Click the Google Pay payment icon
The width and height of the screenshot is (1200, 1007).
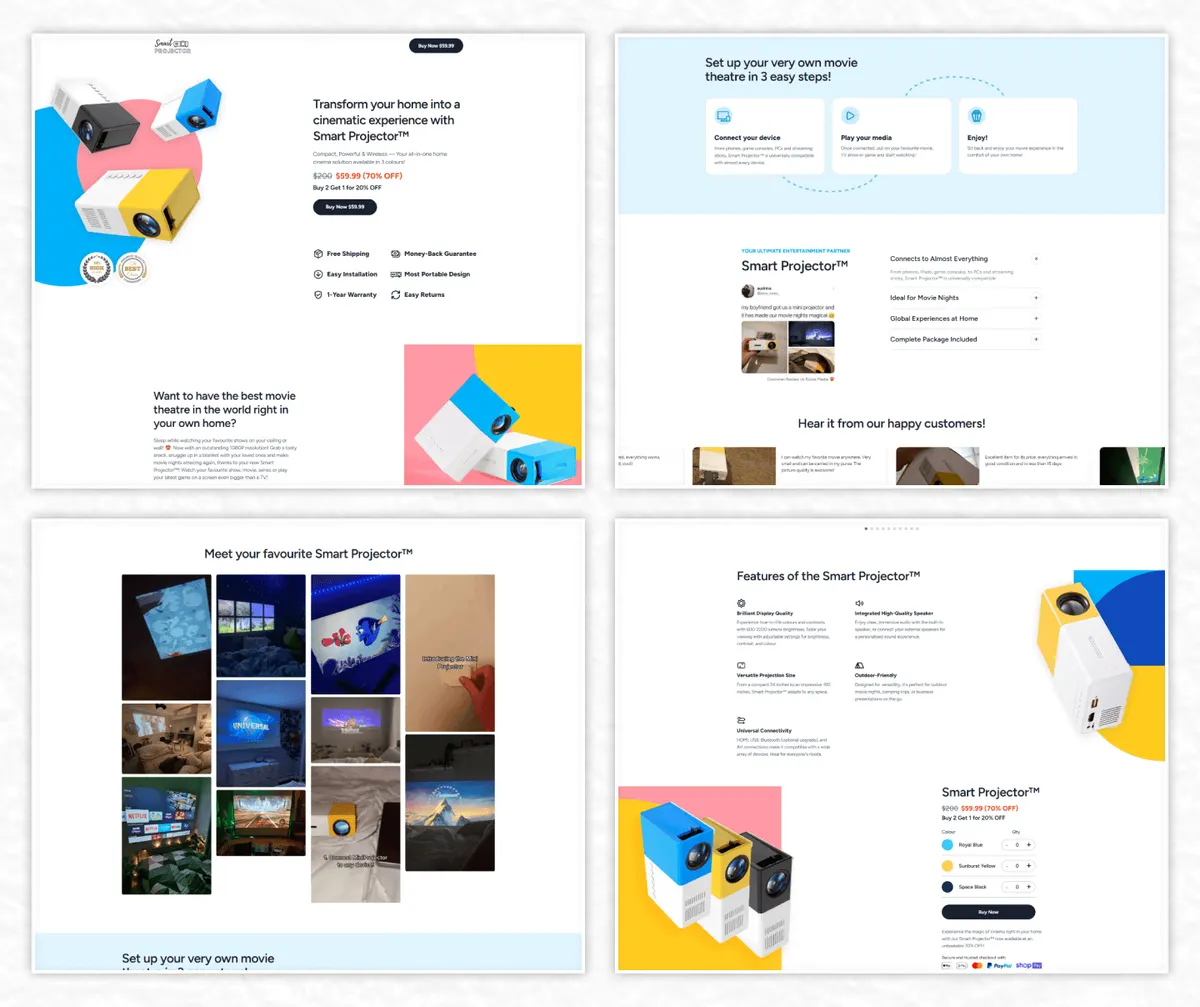pos(962,965)
